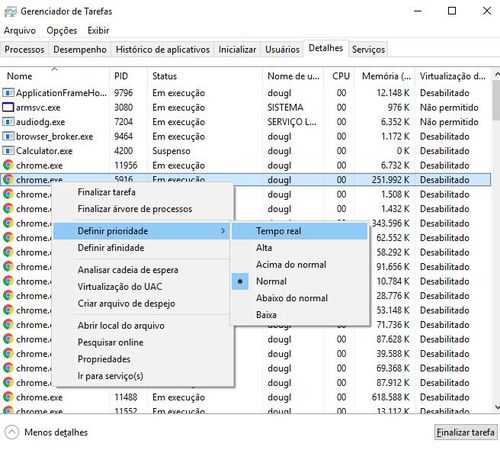Click the Chrome icon of PID 11956

(8, 165)
